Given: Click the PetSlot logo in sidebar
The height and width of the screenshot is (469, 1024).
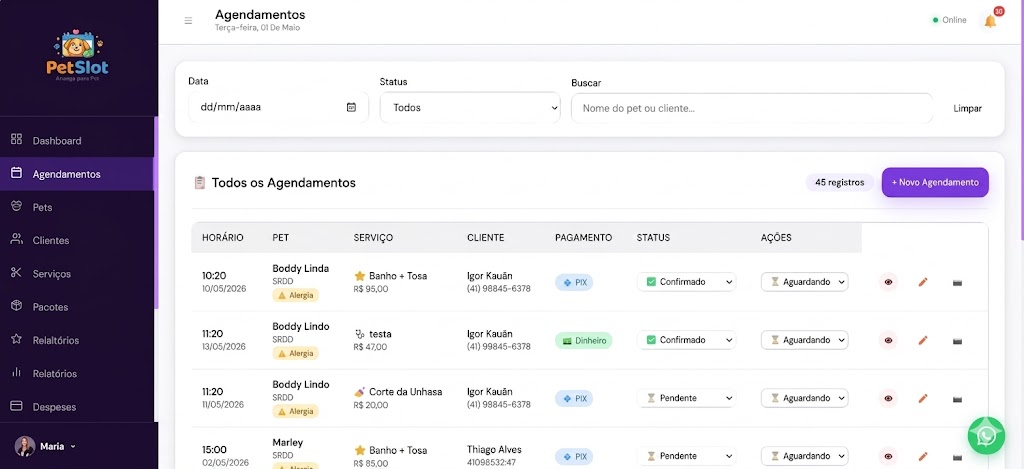Looking at the screenshot, I should [78, 56].
